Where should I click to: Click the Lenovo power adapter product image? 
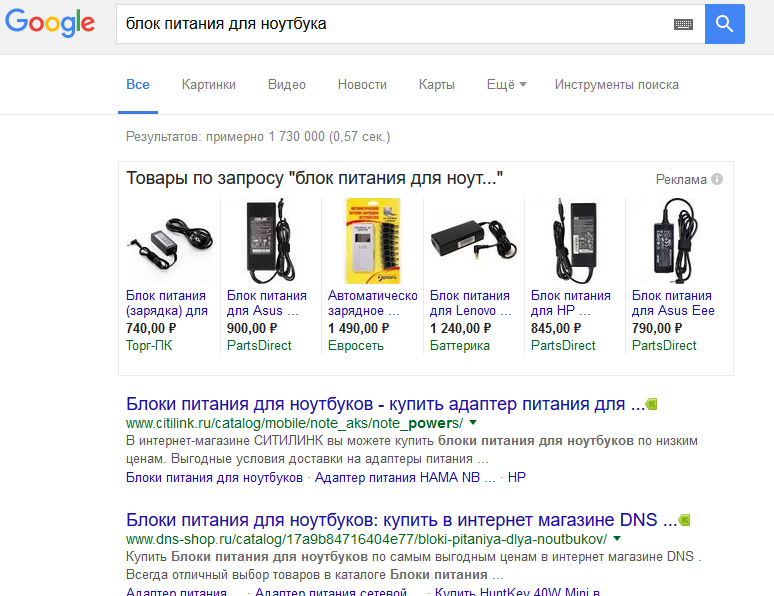pyautogui.click(x=473, y=239)
